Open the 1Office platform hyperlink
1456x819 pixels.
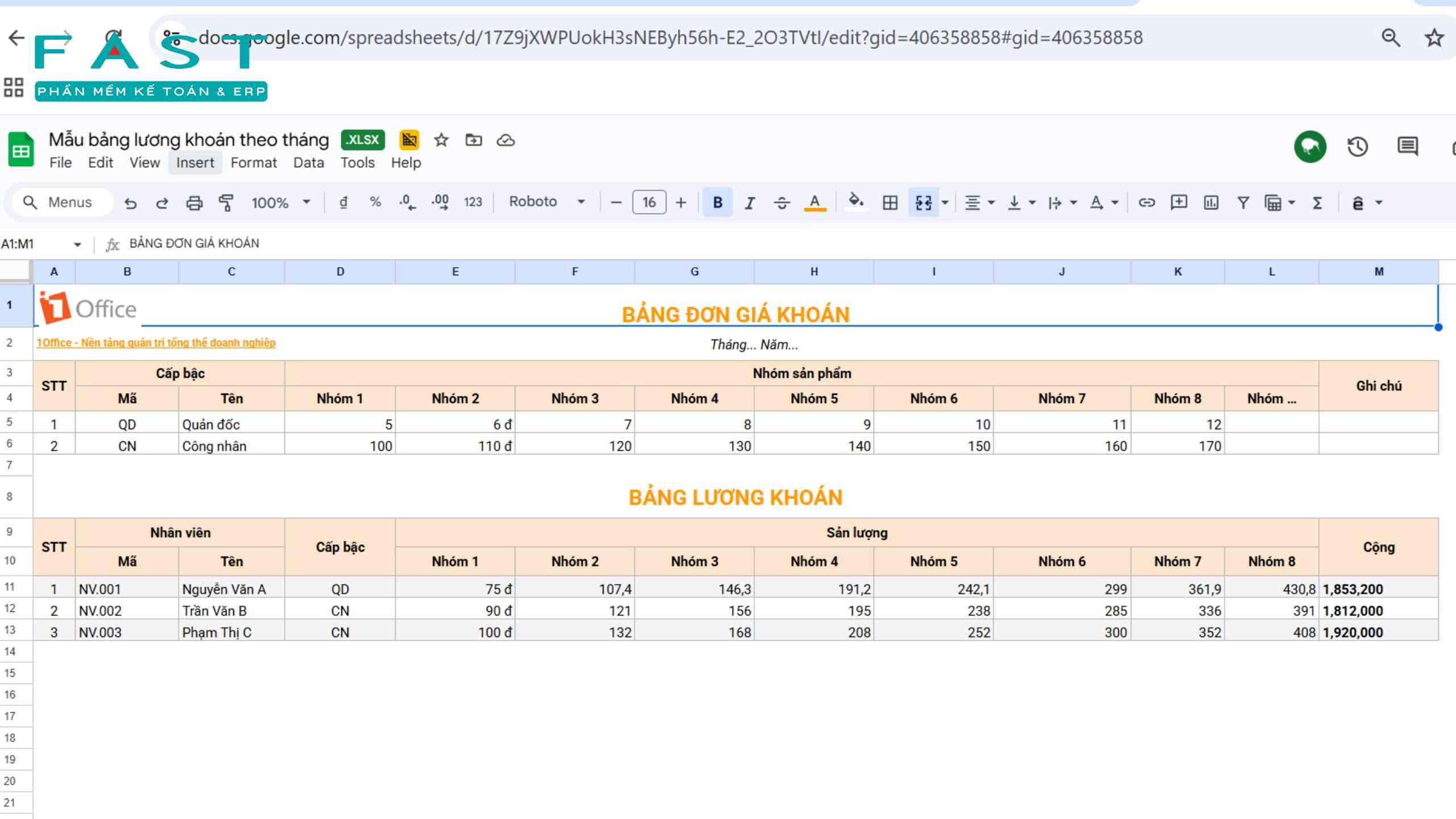(156, 343)
